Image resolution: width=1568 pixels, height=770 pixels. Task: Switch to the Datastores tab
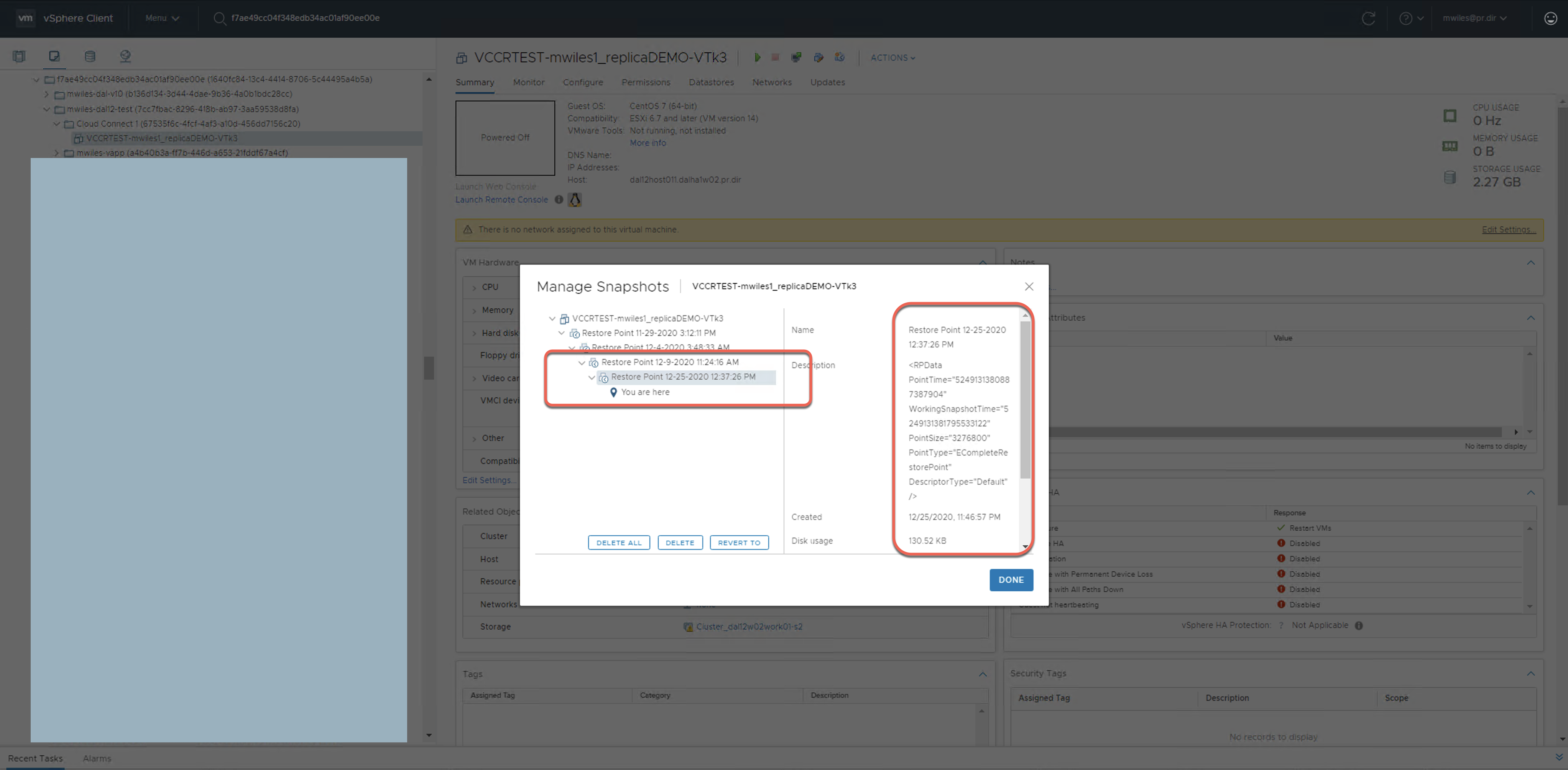[711, 82]
